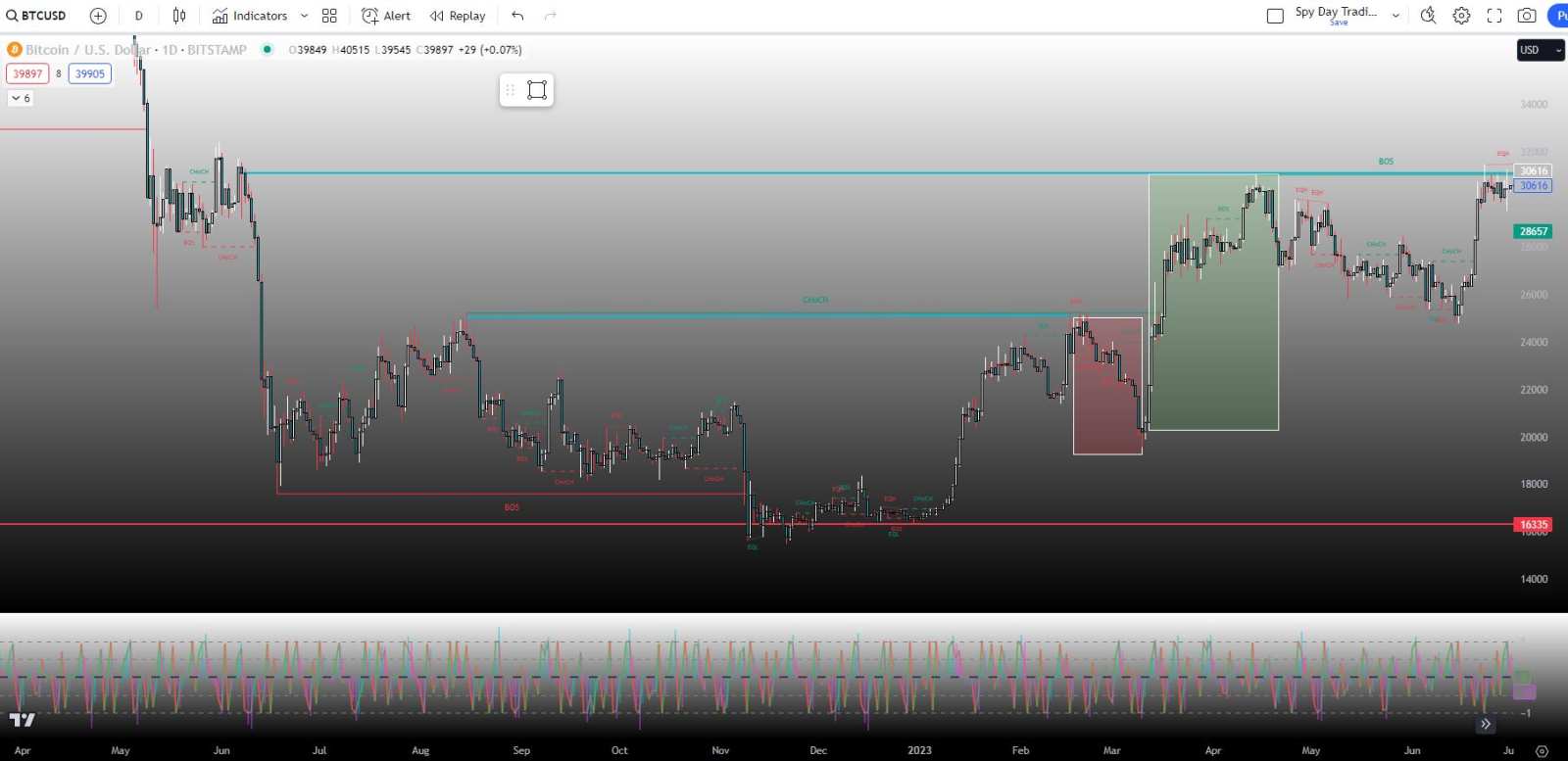Screen dimensions: 1568x761
Task: Take a chart snapshot with camera icon
Action: click(1527, 16)
